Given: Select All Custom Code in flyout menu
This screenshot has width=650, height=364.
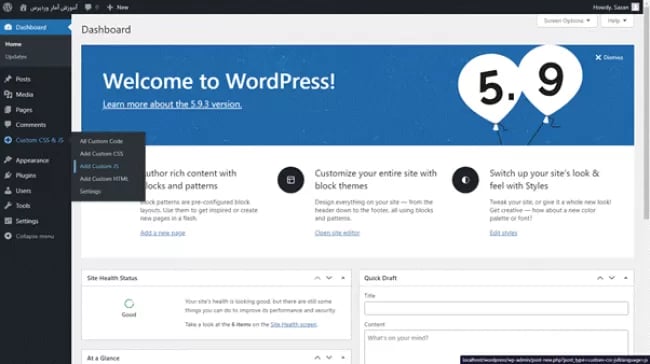Looking at the screenshot, I should click(x=101, y=141).
